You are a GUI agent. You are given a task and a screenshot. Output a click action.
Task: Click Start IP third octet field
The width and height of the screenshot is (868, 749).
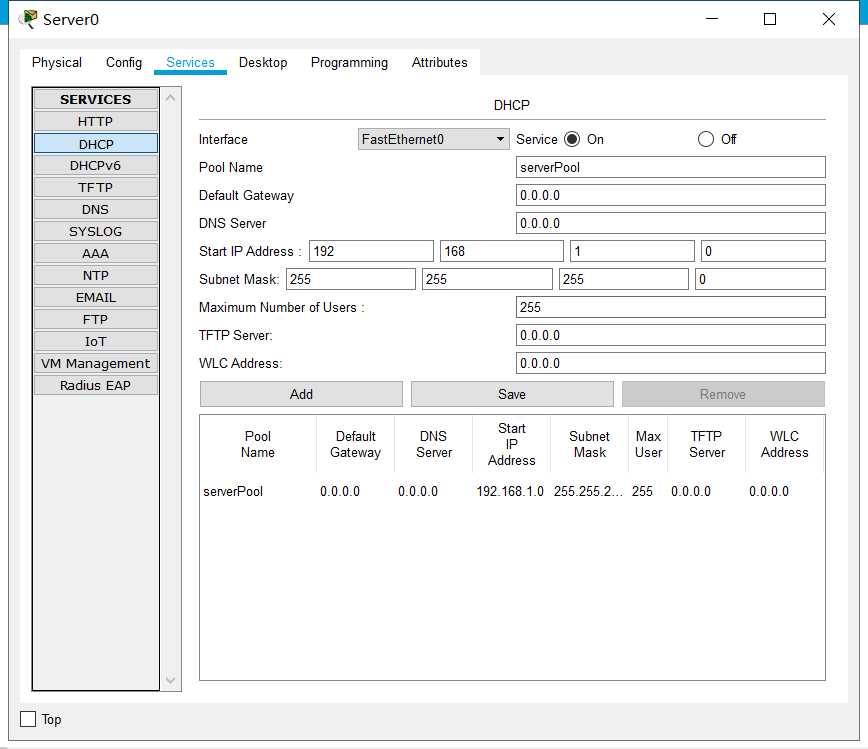633,251
